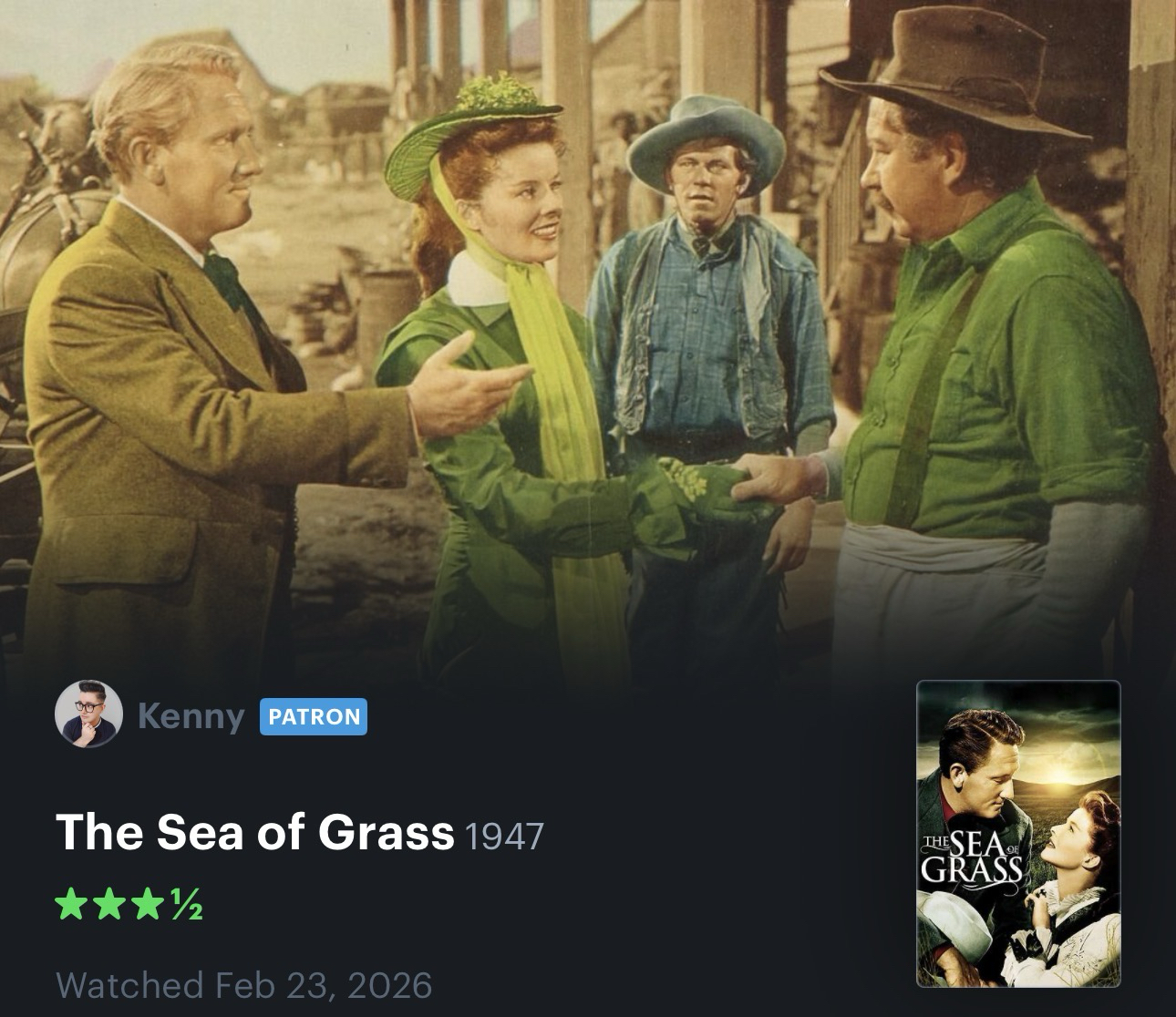
Task: Click the Kenny username link
Action: click(191, 715)
